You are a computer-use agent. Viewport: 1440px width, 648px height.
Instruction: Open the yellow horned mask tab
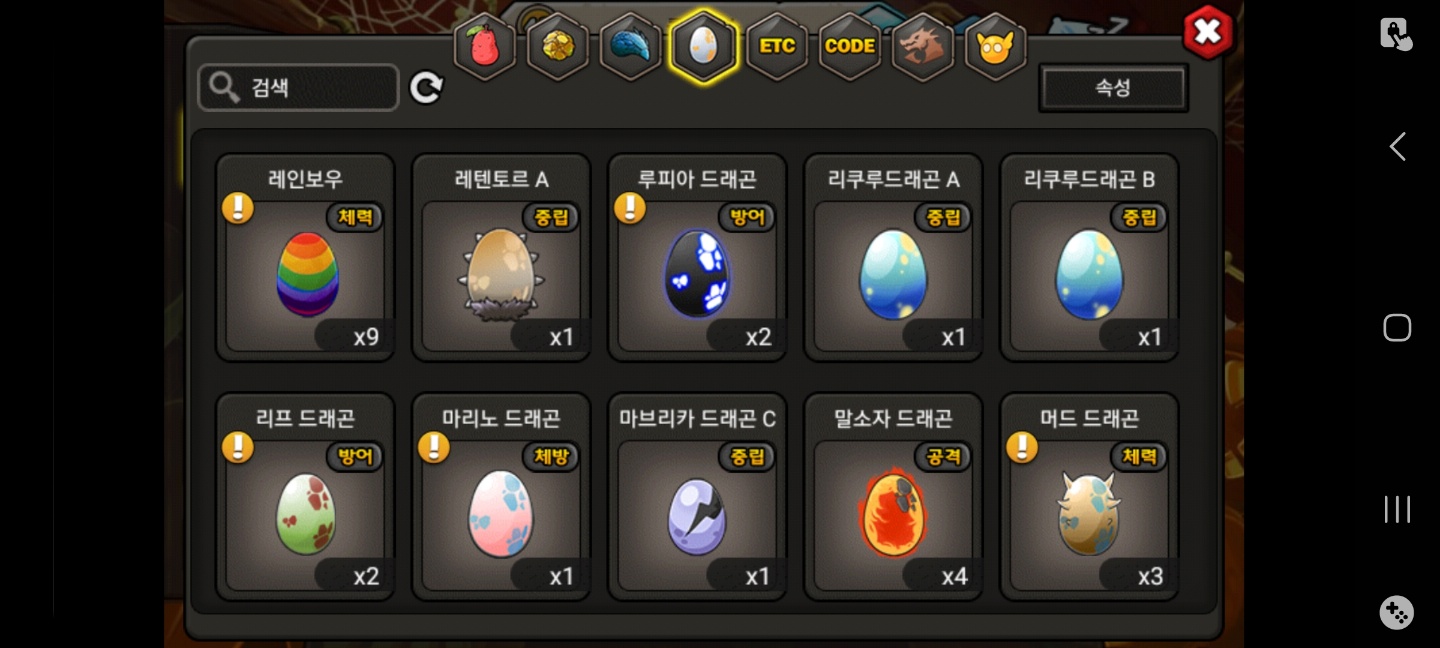pyautogui.click(x=996, y=46)
